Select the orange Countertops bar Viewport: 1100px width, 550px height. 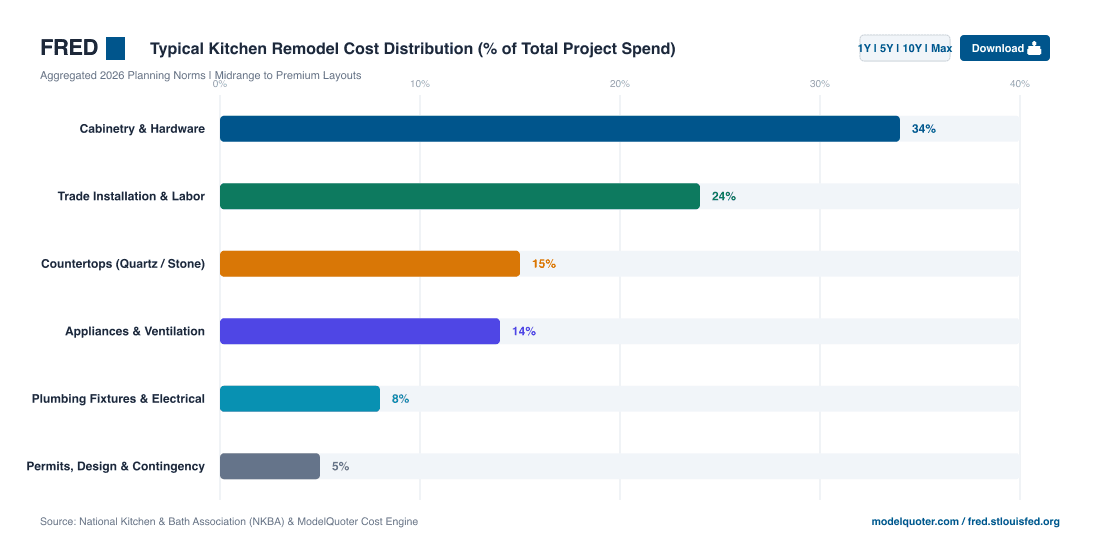(x=370, y=264)
